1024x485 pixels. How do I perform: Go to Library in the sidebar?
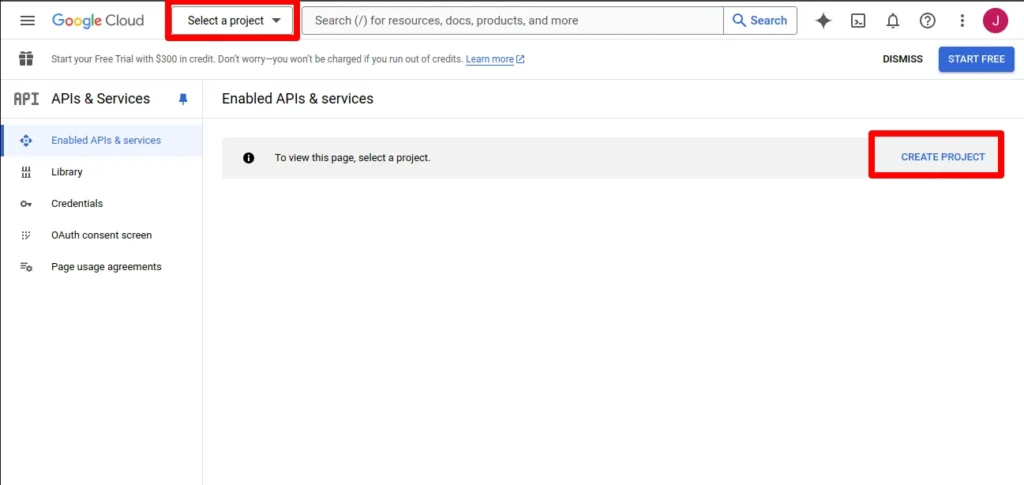click(x=67, y=172)
